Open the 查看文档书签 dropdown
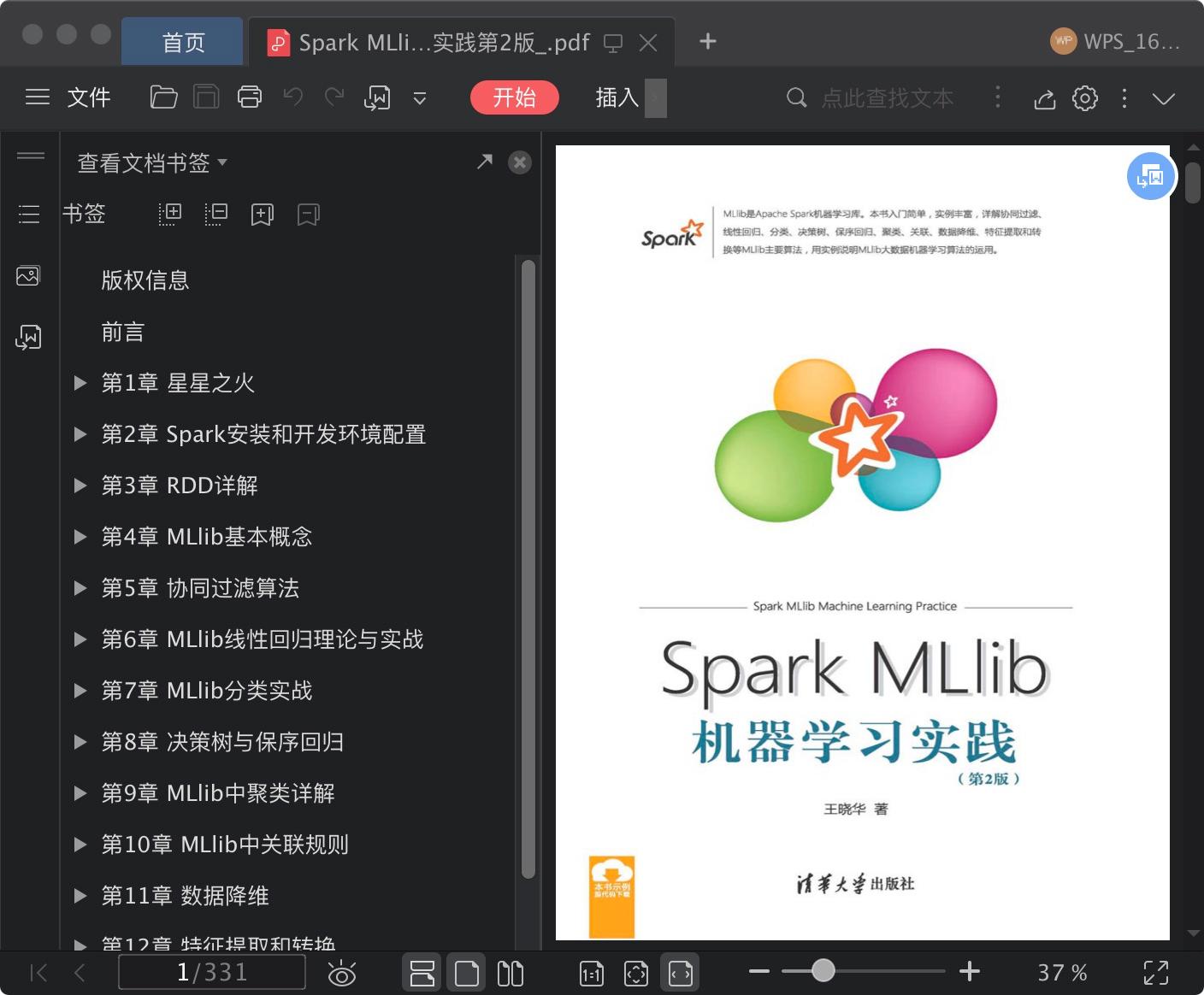This screenshot has height=995, width=1204. coord(152,162)
